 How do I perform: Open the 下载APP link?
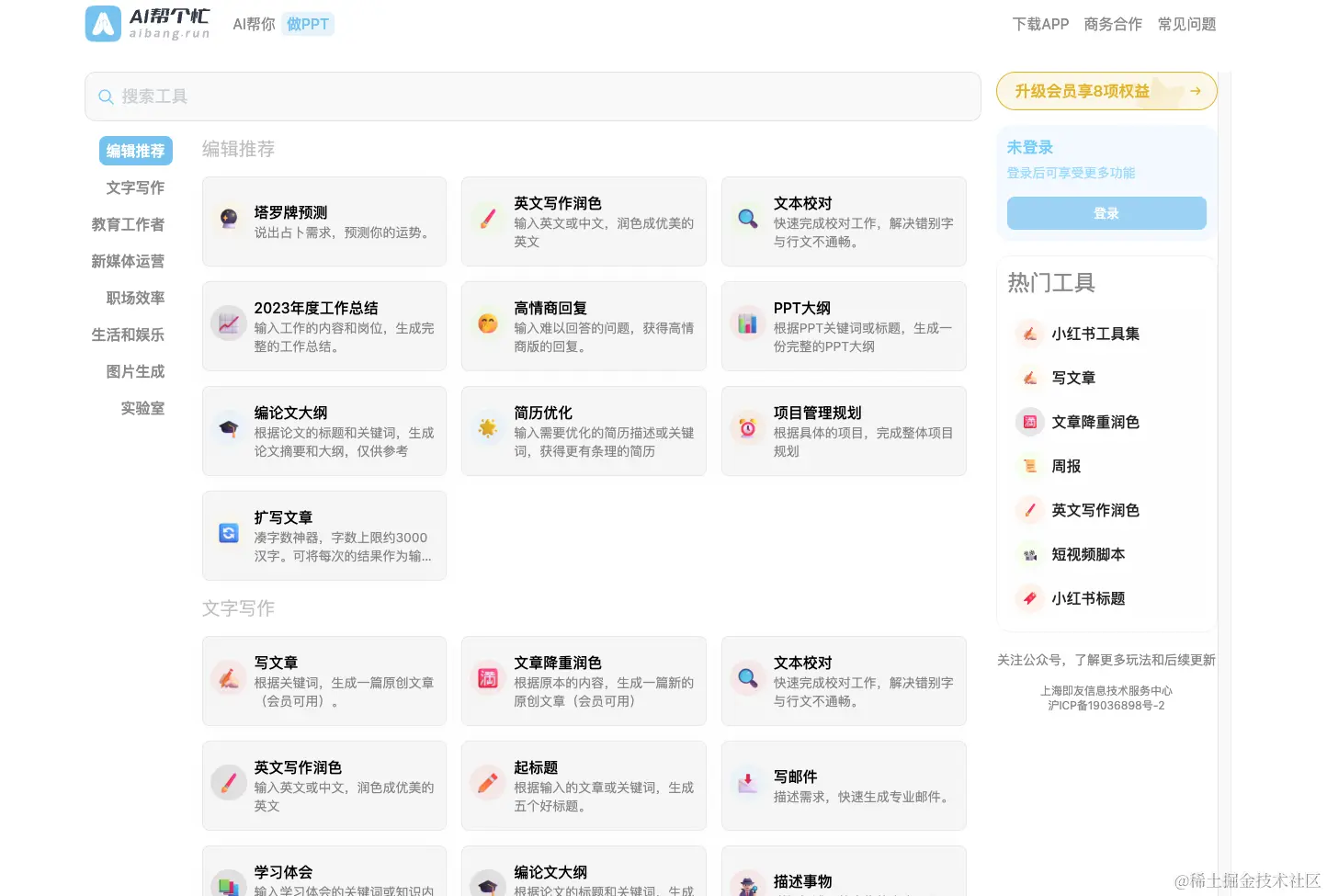point(1041,24)
